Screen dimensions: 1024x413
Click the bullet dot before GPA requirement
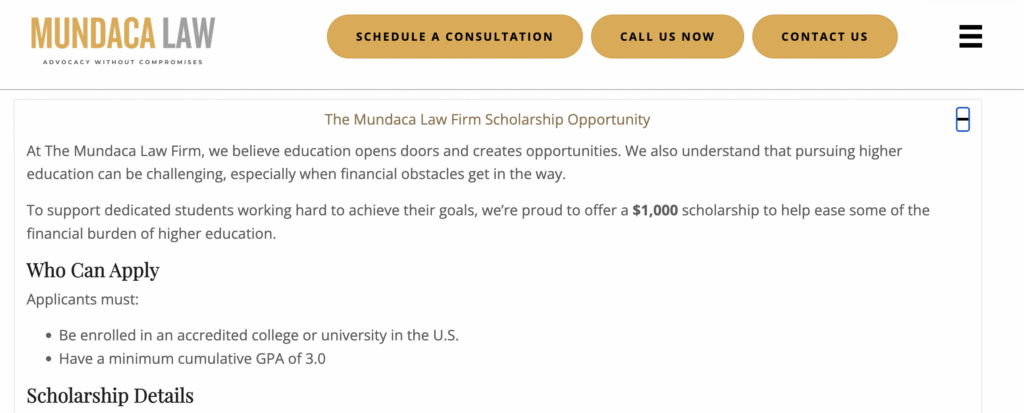(x=48, y=360)
